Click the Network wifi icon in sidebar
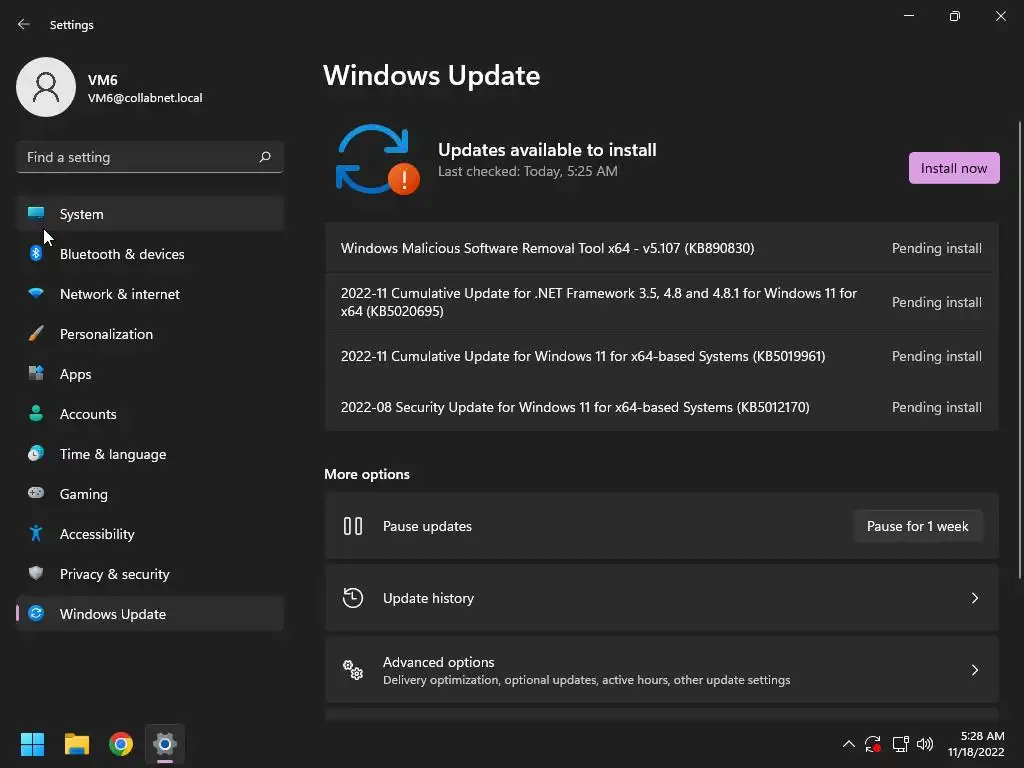Viewport: 1024px width, 768px height. 36,293
